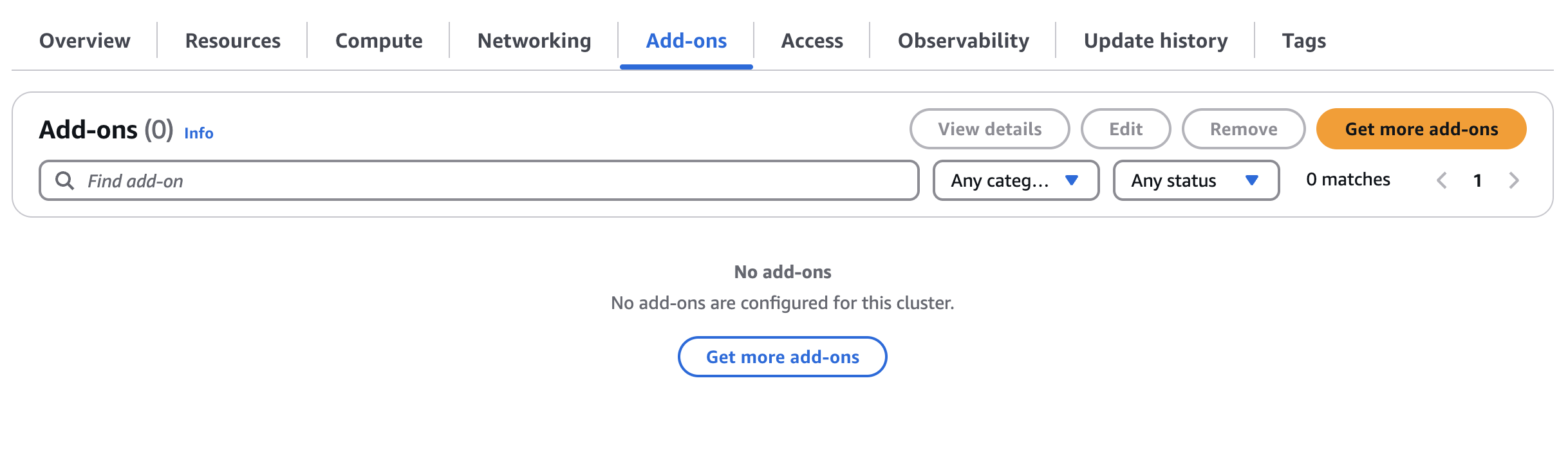Open the Any category dropdown
The image size is (1568, 461).
1016,181
